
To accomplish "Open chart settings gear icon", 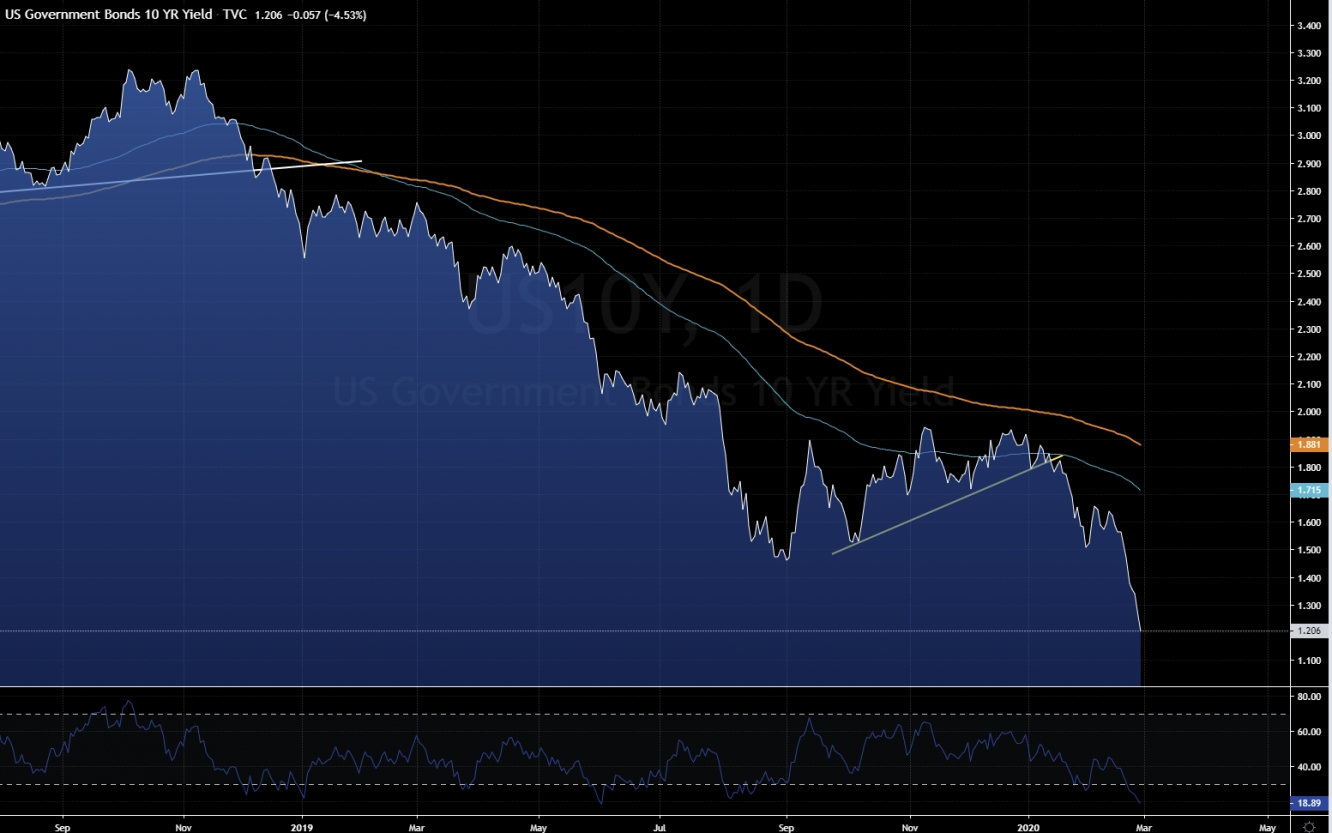I will pyautogui.click(x=1309, y=826).
